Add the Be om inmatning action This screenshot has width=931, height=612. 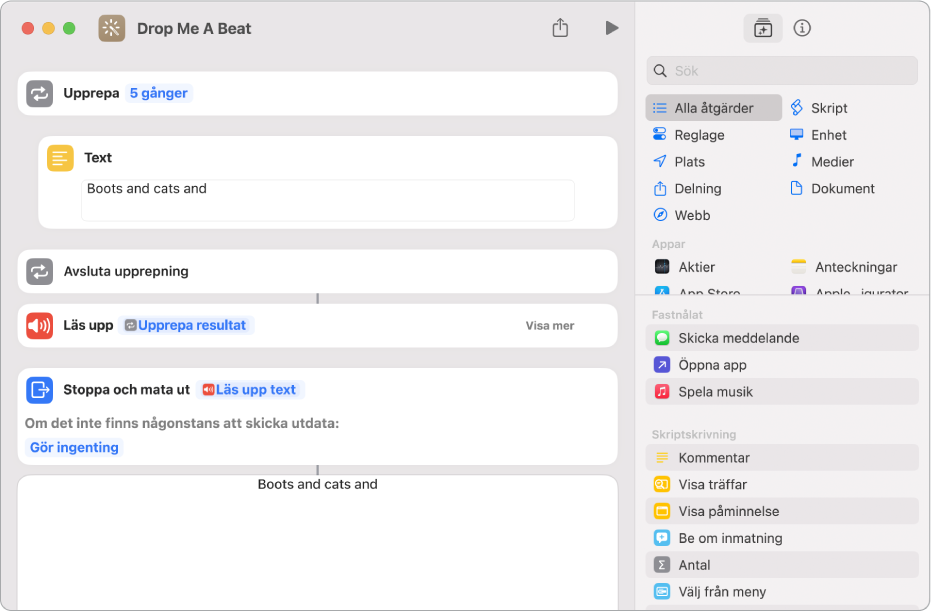pos(782,538)
